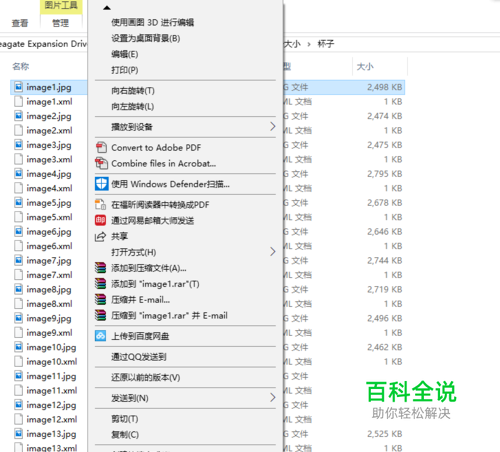Choose Convert to Adobe PDF
The width and height of the screenshot is (500, 452).
click(156, 147)
